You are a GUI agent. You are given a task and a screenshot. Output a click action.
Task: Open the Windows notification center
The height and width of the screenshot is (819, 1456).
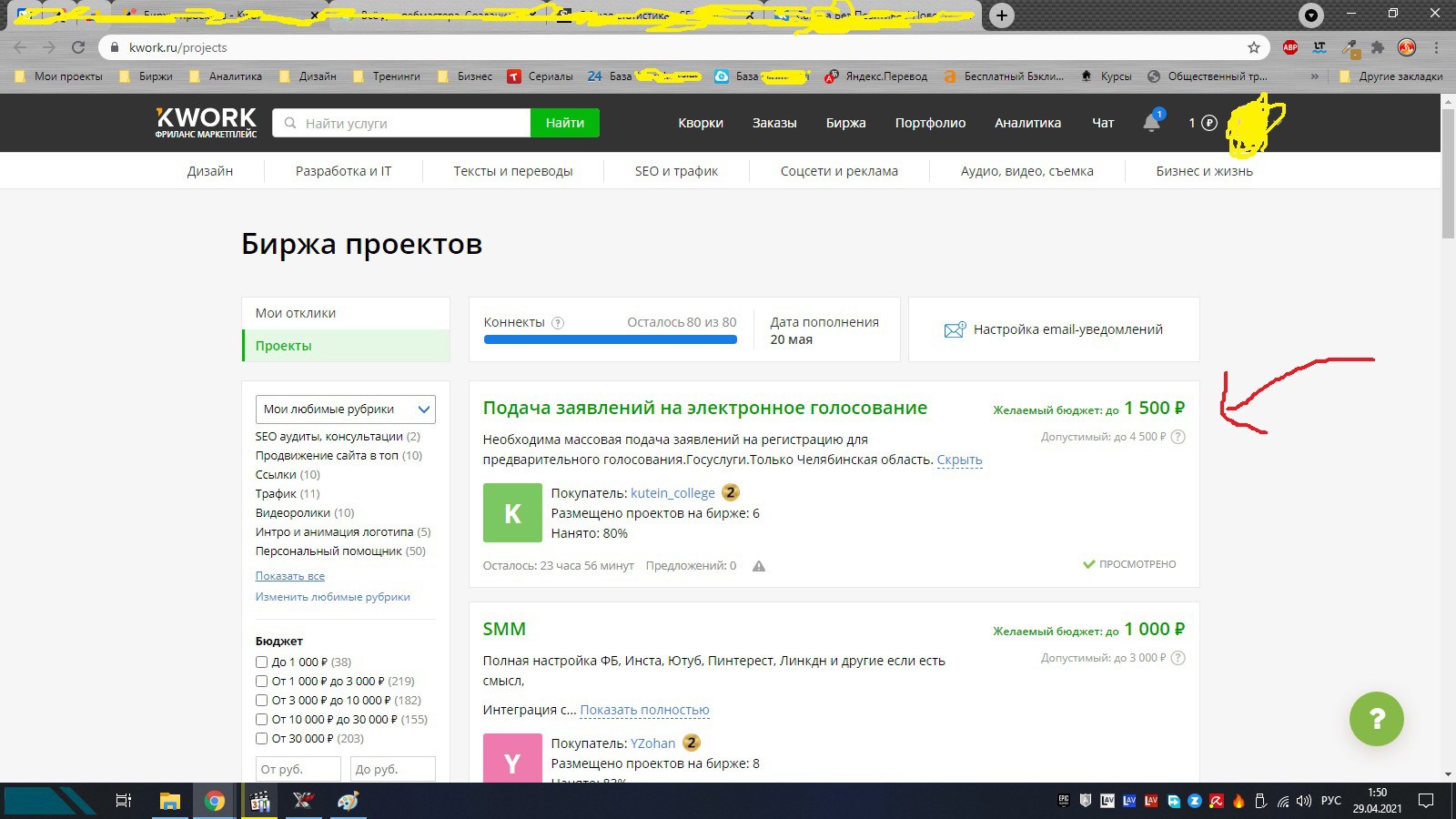1426,801
